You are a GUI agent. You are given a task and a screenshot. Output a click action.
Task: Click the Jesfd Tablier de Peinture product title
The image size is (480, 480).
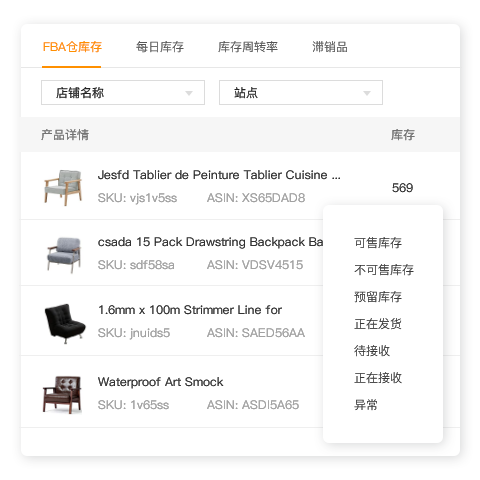coord(219,175)
